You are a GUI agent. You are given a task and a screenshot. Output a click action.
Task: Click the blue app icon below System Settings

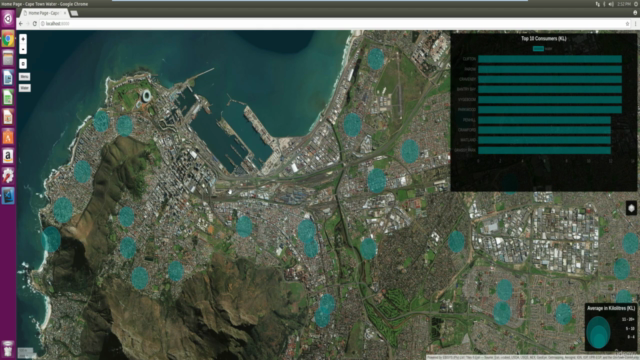point(8,196)
